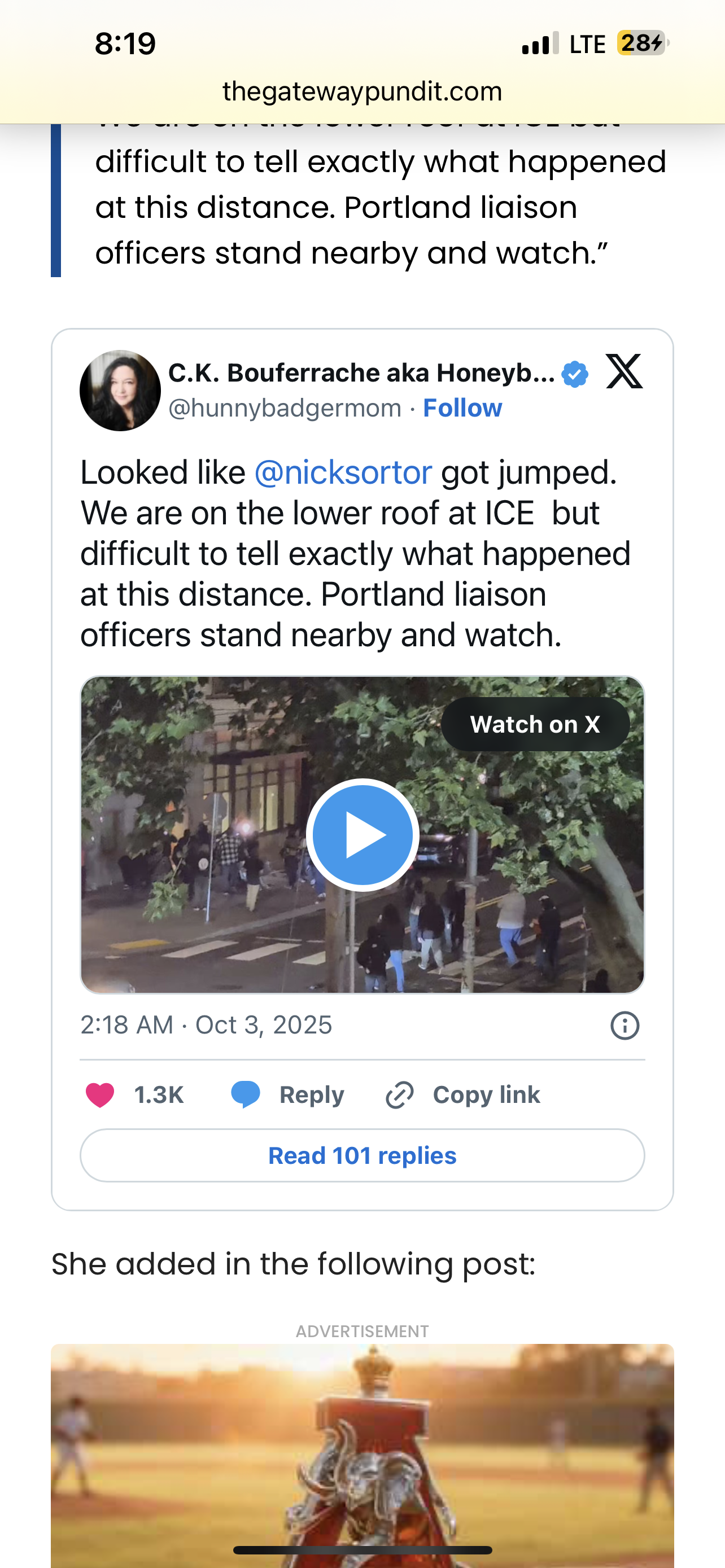
Task: Open the tweet info circle icon
Action: pyautogui.click(x=624, y=1026)
